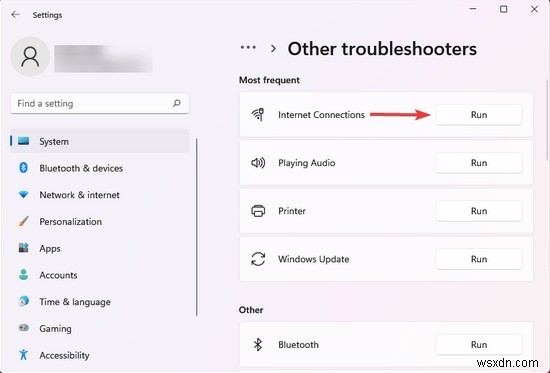This screenshot has height=373, width=550.
Task: Open the user profile avatar
Action: point(30,56)
